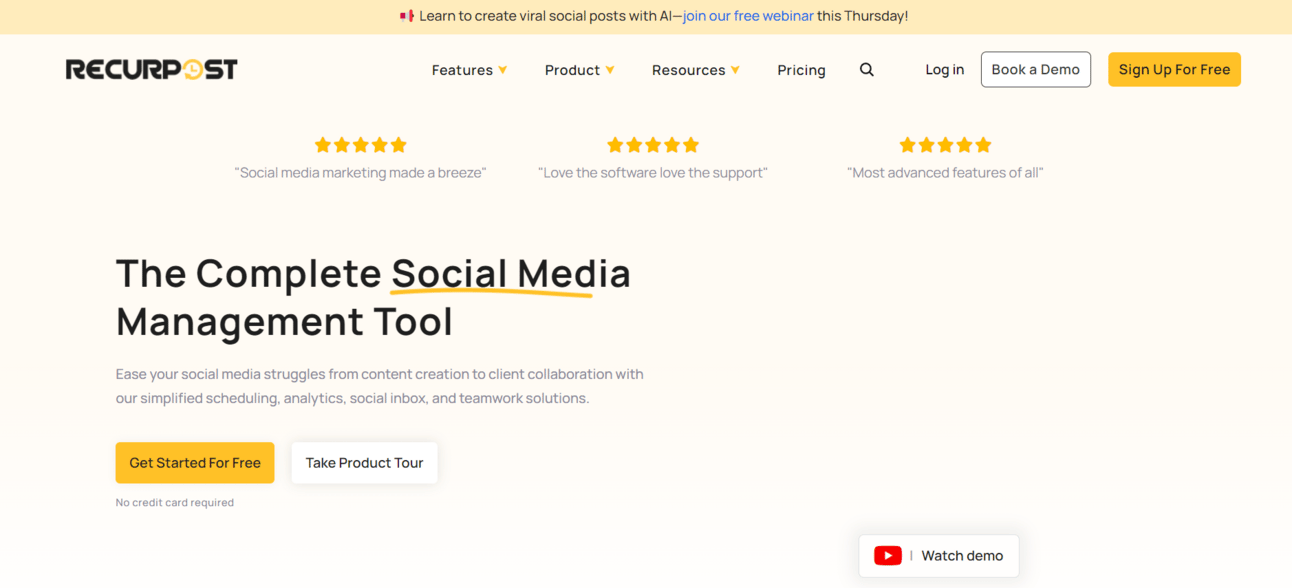Click stars above "Most advanced features of all"
Viewport: 1292px width, 588px height.
pos(945,145)
